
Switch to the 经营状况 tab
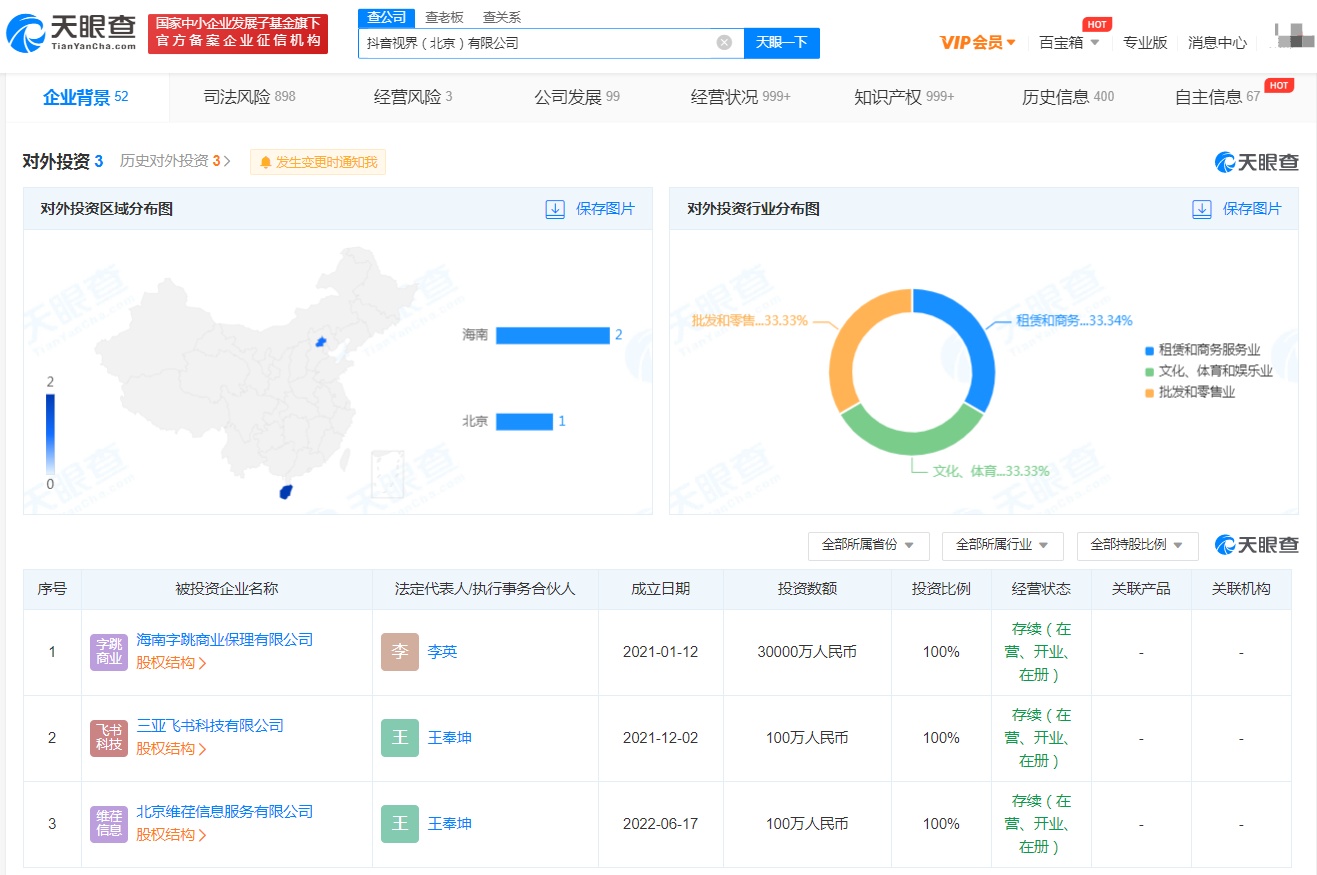tap(740, 97)
